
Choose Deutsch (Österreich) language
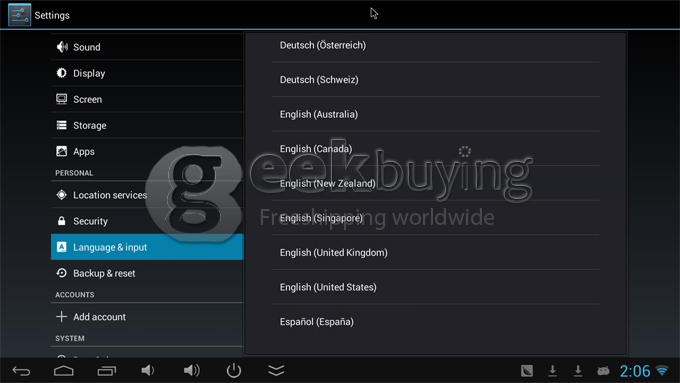[x=435, y=45]
